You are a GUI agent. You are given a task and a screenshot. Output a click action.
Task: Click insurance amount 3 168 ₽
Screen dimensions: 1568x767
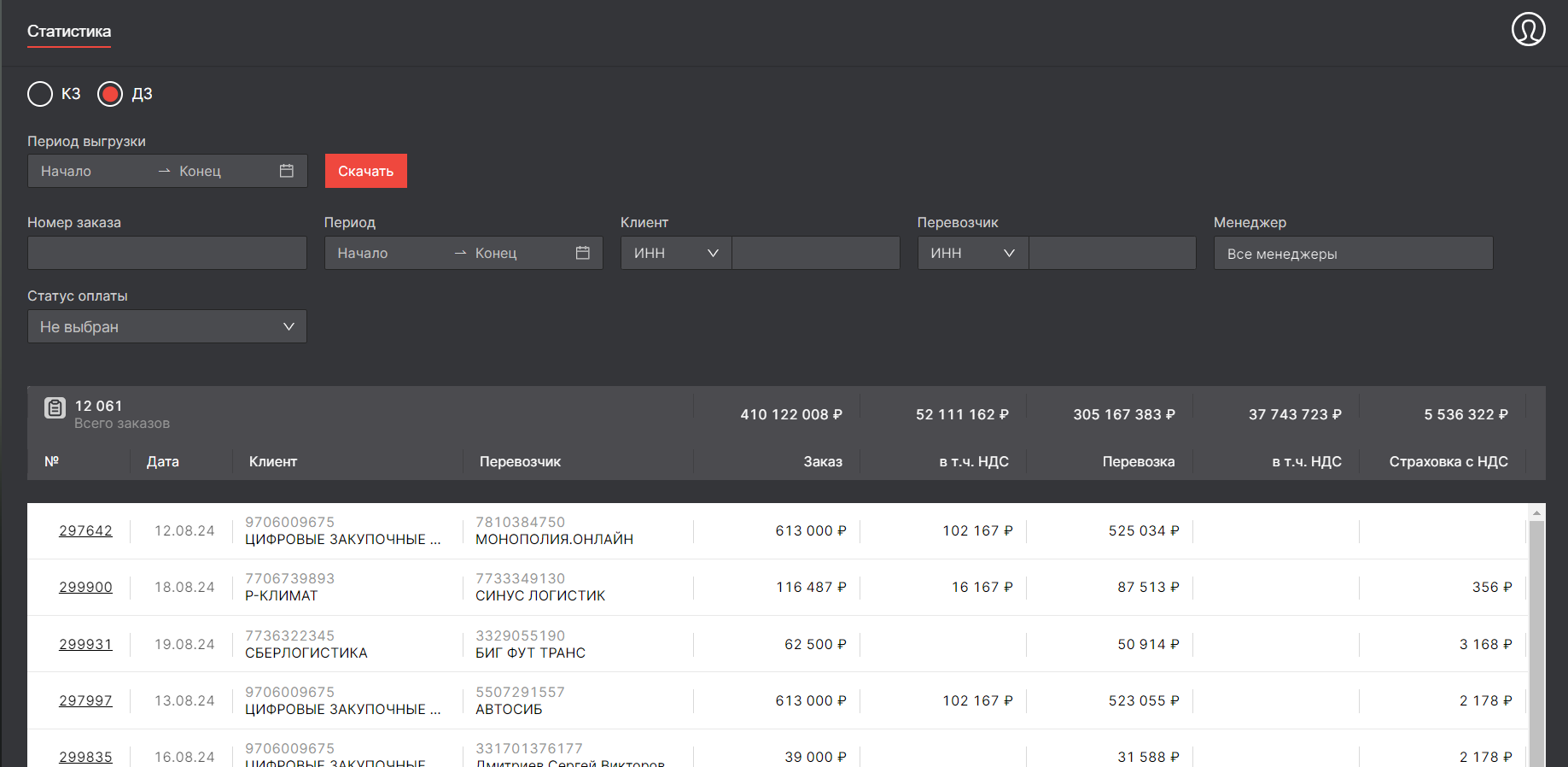1485,644
